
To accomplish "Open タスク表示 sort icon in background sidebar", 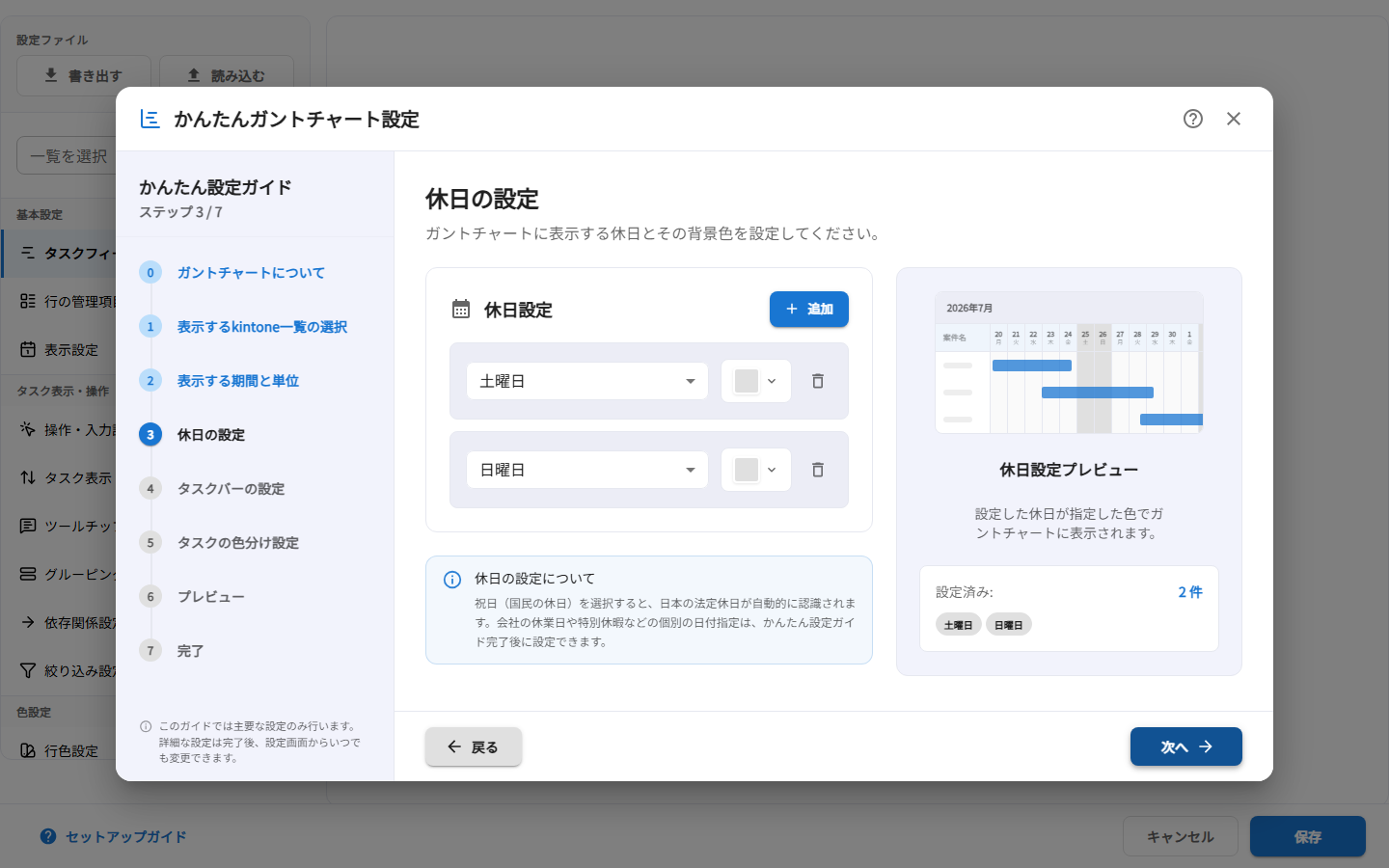I will tap(28, 477).
